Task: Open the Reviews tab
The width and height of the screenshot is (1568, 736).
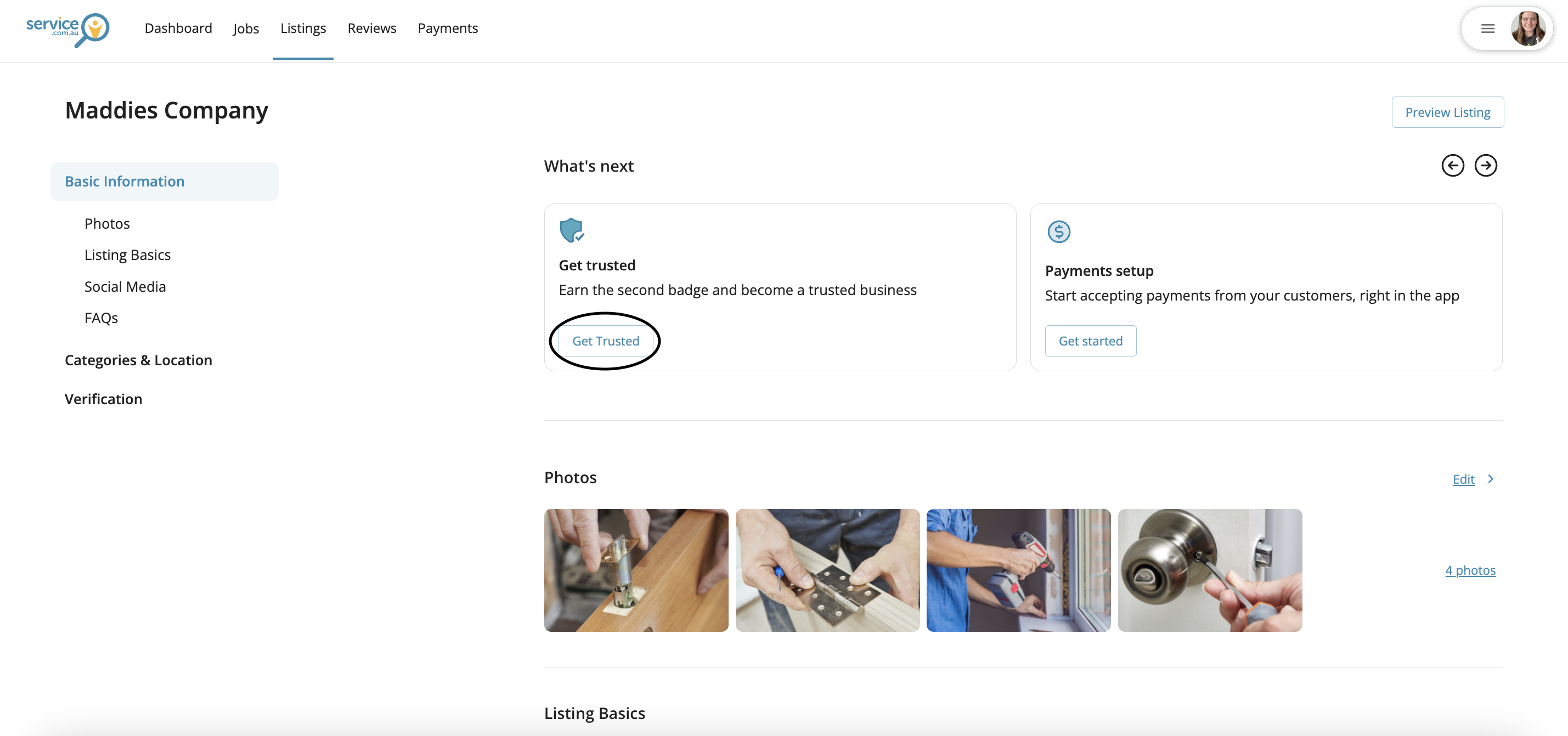Action: point(371,28)
